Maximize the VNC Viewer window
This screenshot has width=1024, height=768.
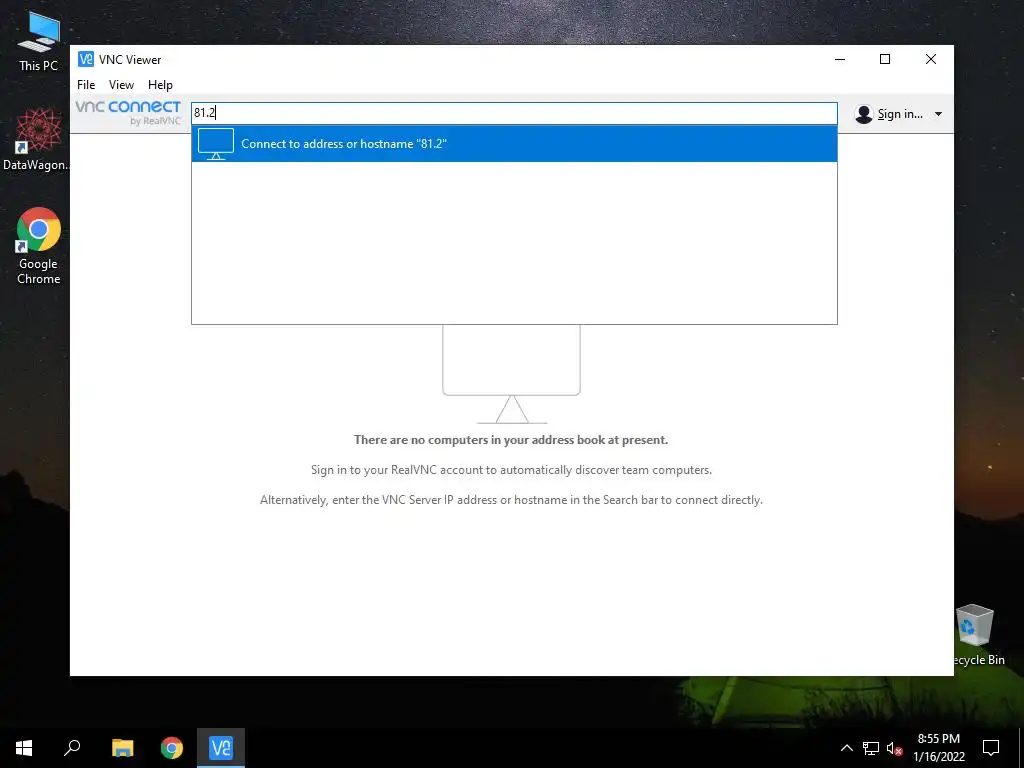(x=885, y=59)
